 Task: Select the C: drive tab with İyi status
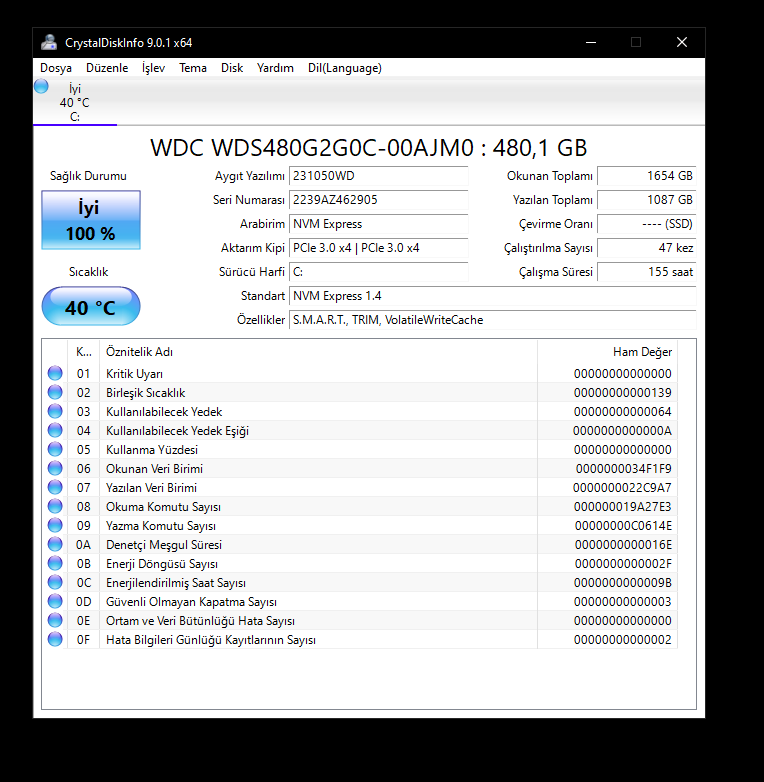coord(75,102)
